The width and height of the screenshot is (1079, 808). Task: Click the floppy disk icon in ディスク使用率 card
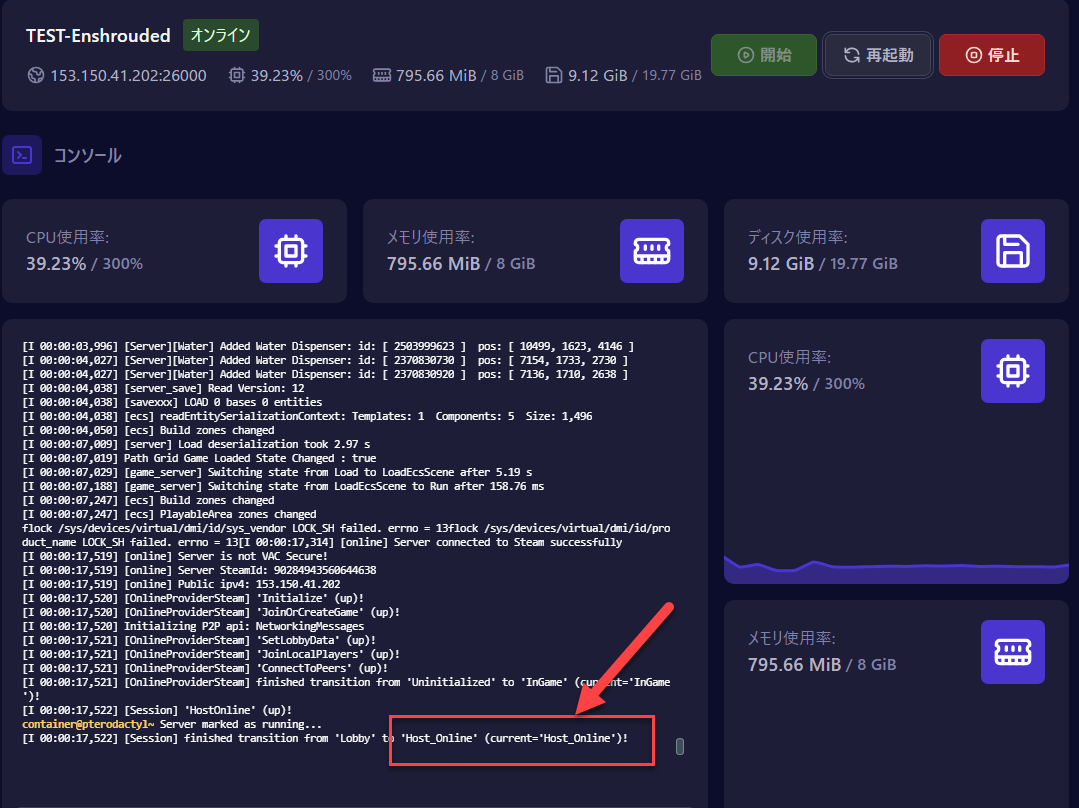[1012, 250]
